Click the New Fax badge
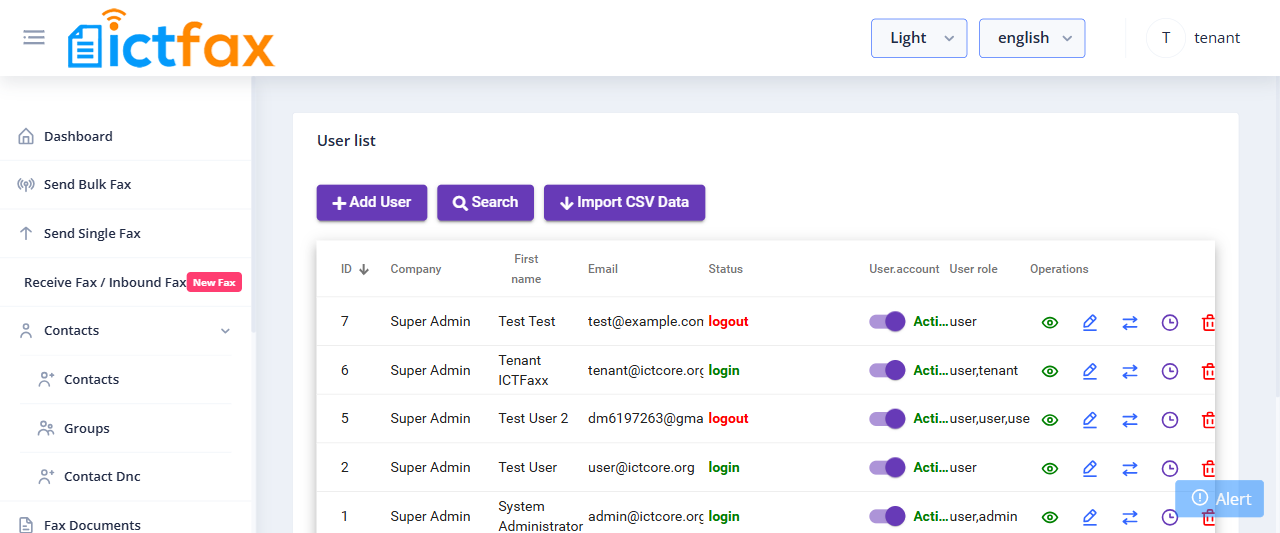1280x533 pixels. click(214, 283)
